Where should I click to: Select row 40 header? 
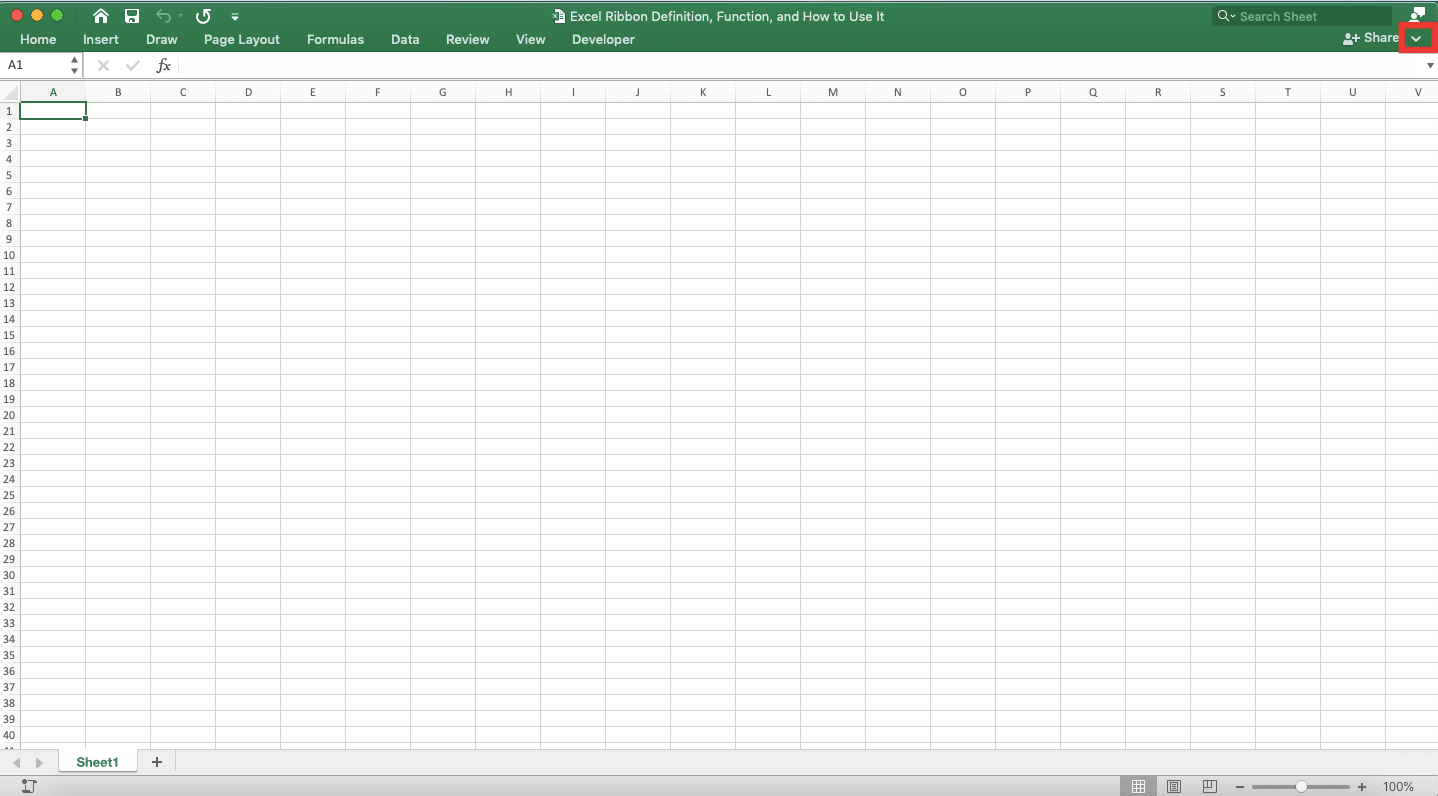pyautogui.click(x=10, y=735)
